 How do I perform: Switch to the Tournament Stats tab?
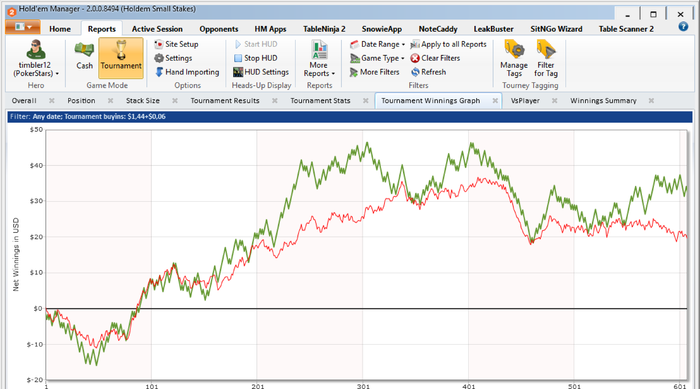click(320, 101)
